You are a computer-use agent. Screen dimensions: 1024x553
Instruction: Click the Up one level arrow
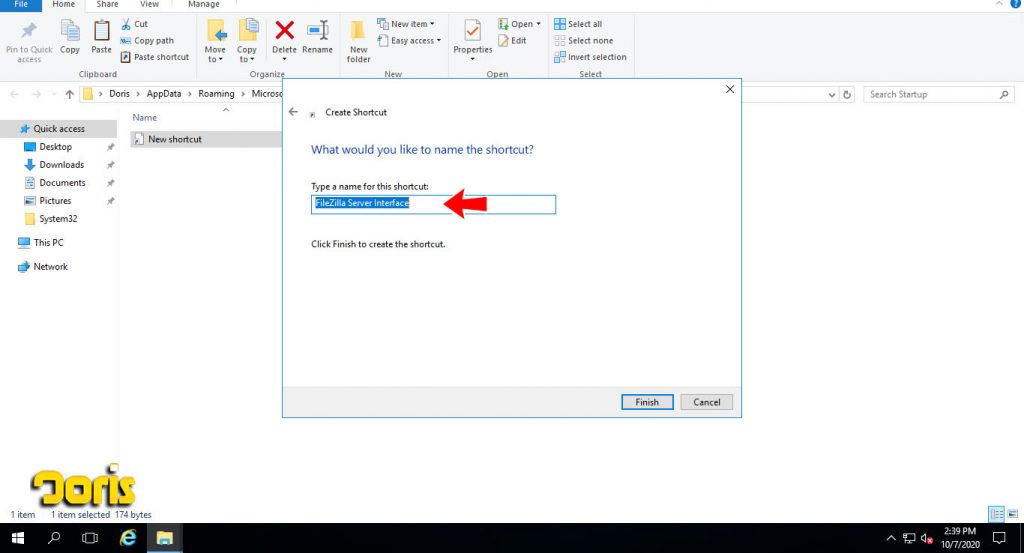[69, 94]
